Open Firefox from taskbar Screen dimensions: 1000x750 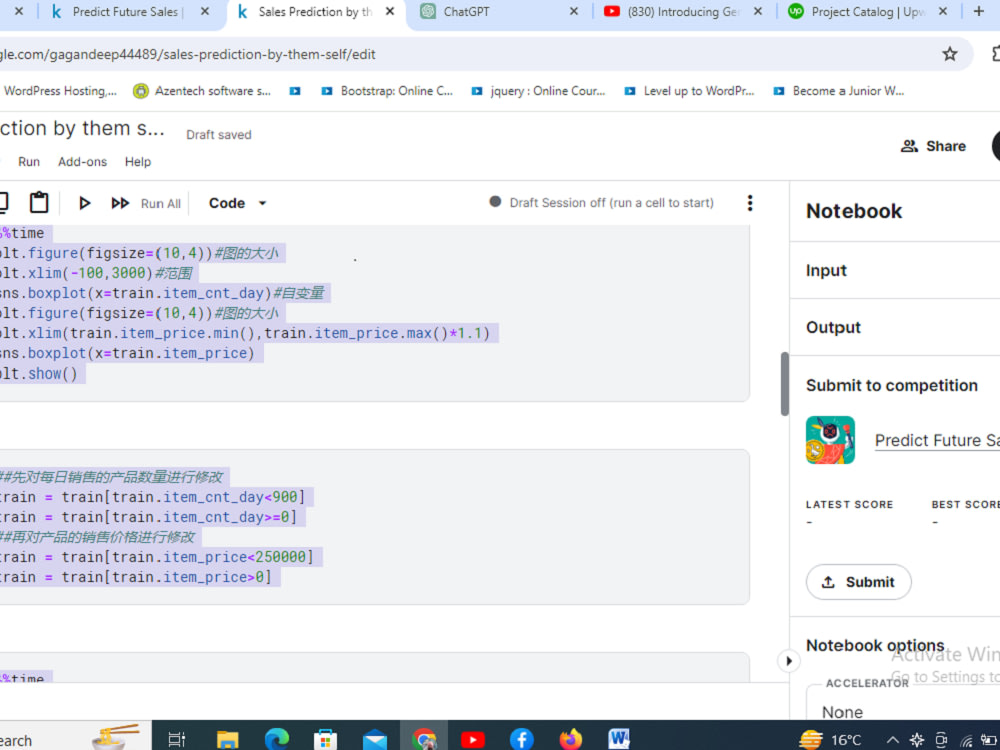(x=571, y=739)
